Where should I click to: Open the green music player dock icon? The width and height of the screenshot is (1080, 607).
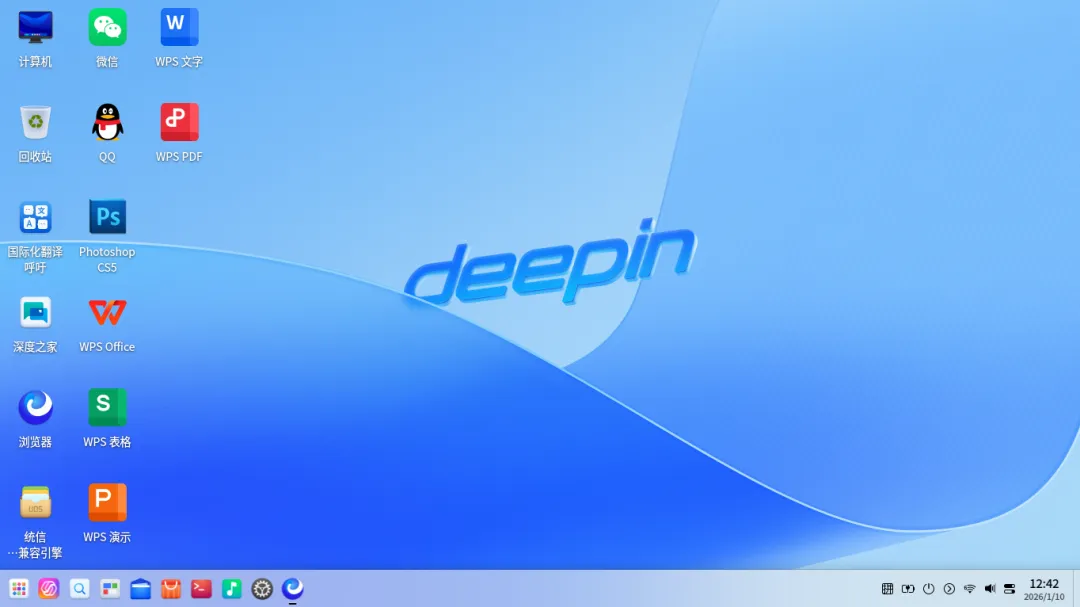click(x=231, y=588)
